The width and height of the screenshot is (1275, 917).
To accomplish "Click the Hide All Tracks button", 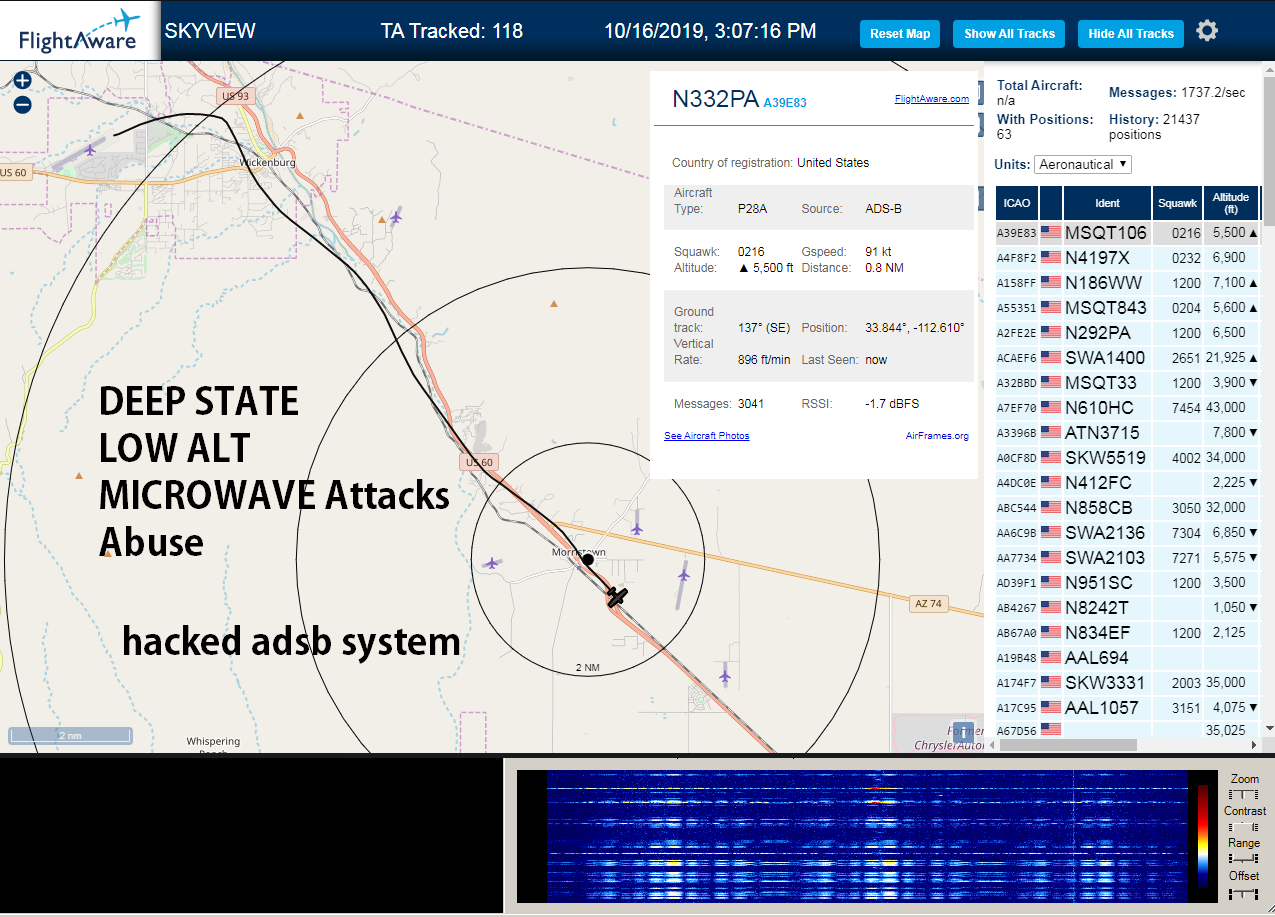I will coord(1131,33).
